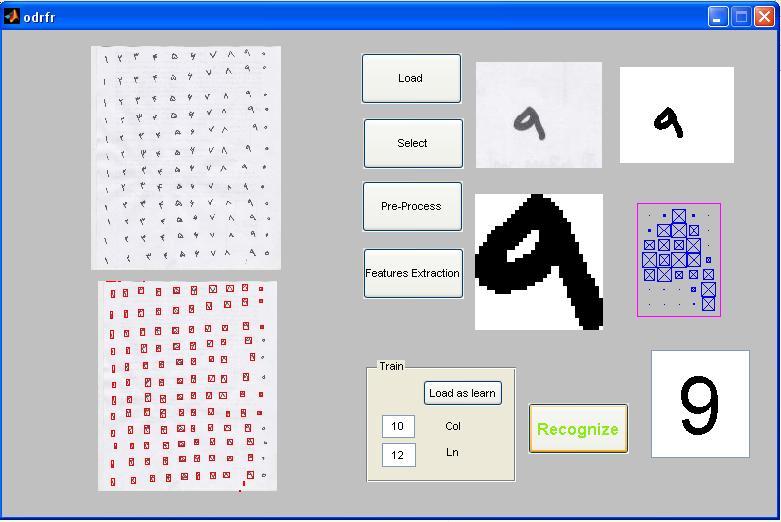Viewport: 781px width, 522px height.
Task: Focus the Ln input field containing 12
Action: 399,455
